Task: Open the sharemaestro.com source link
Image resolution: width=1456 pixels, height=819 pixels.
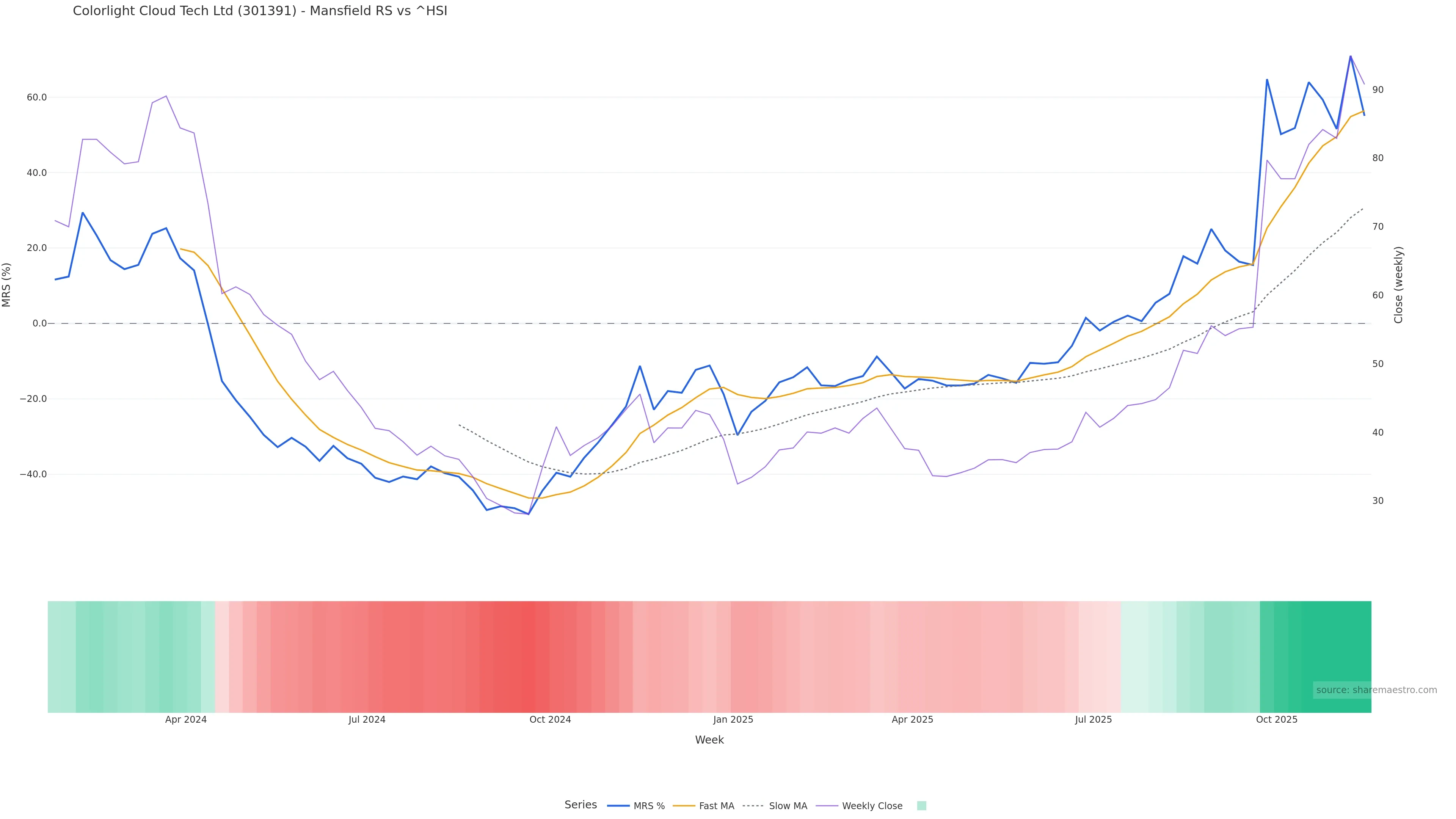Action: [1376, 690]
